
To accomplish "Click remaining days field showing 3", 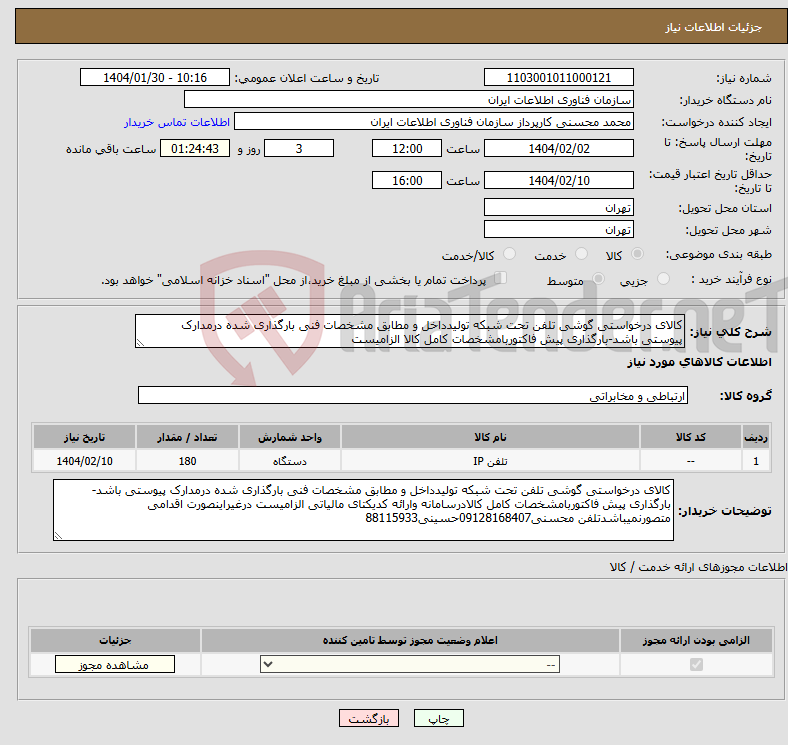I will pos(299,148).
